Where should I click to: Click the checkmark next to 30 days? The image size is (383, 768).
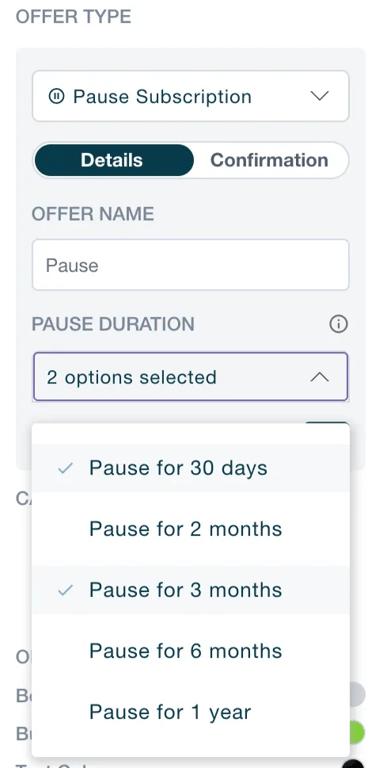tap(65, 469)
